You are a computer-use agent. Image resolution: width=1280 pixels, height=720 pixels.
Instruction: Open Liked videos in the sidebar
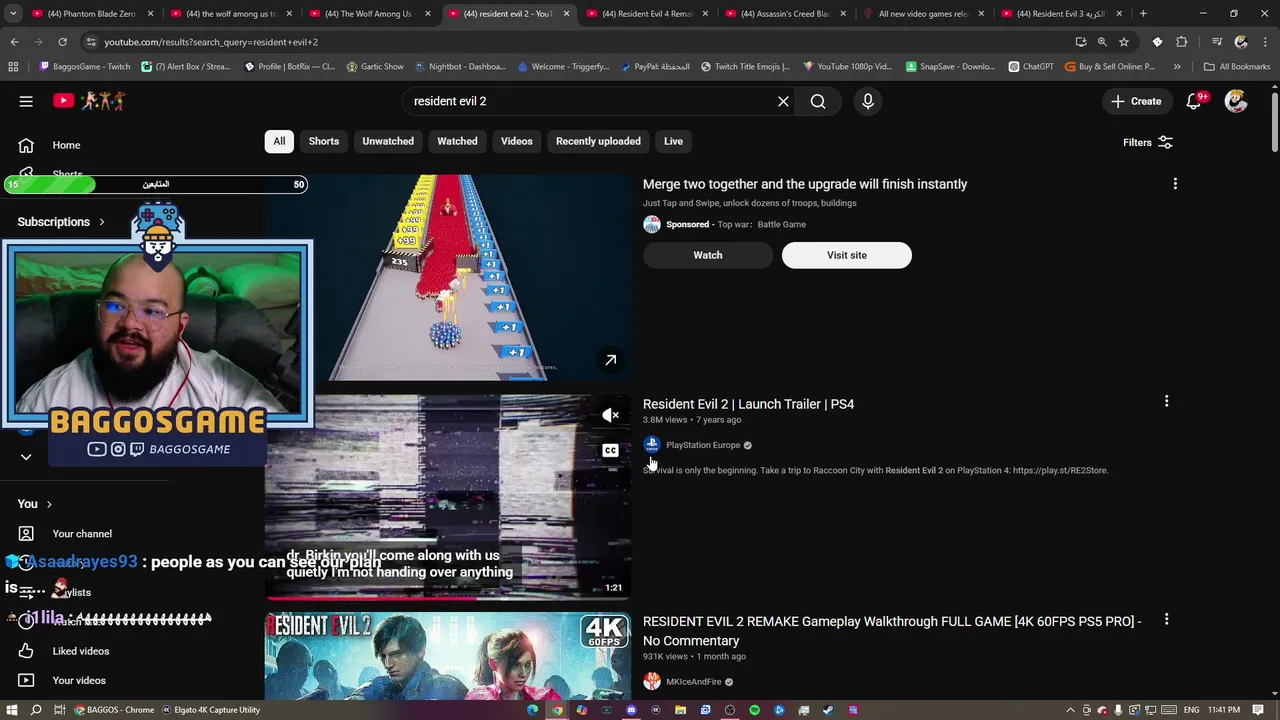point(81,651)
